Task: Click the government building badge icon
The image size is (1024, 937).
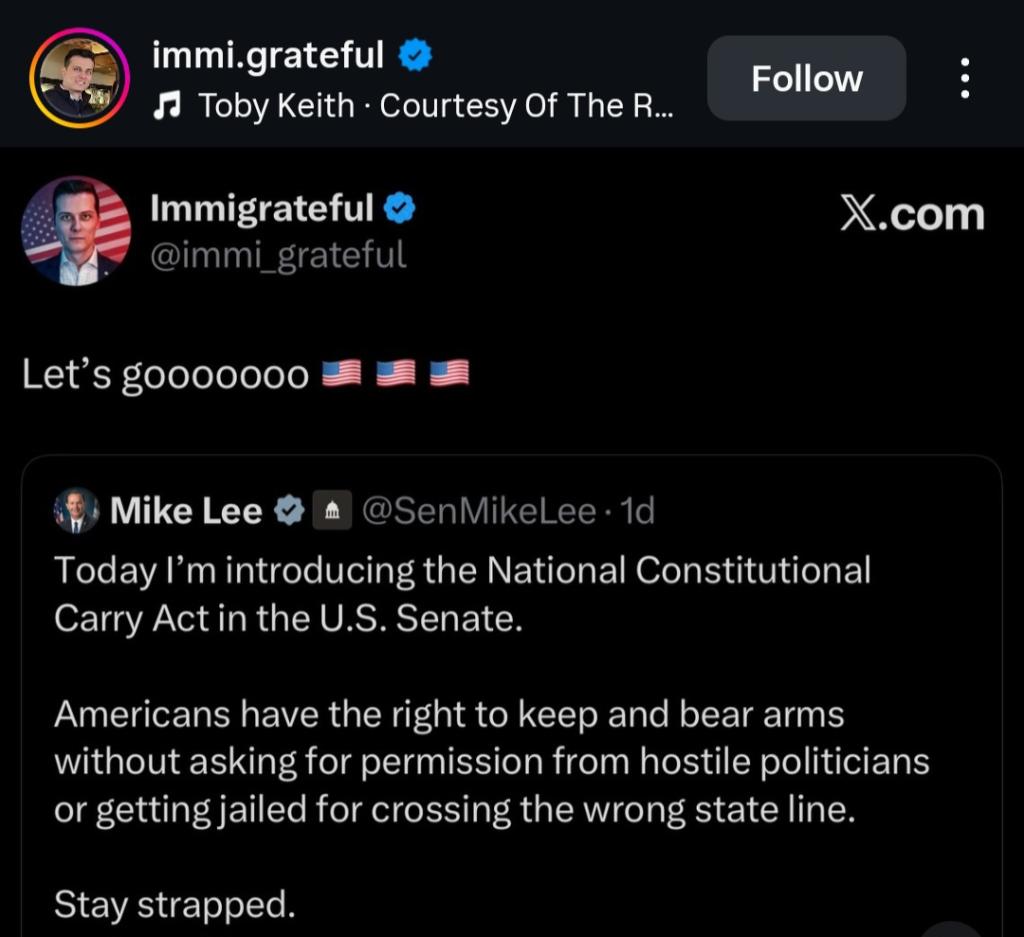Action: pyautogui.click(x=332, y=512)
